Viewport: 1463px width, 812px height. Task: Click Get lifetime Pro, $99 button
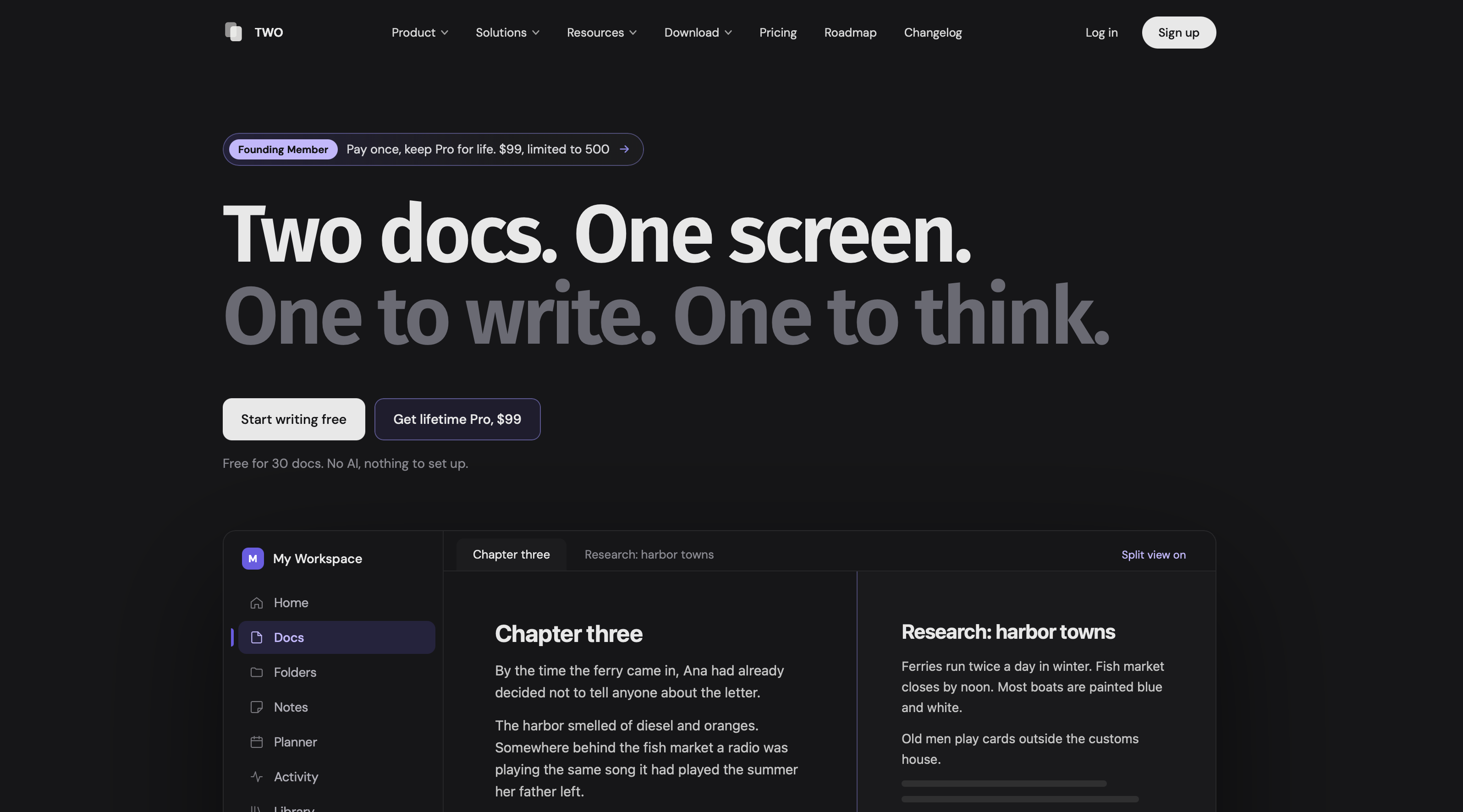[457, 419]
